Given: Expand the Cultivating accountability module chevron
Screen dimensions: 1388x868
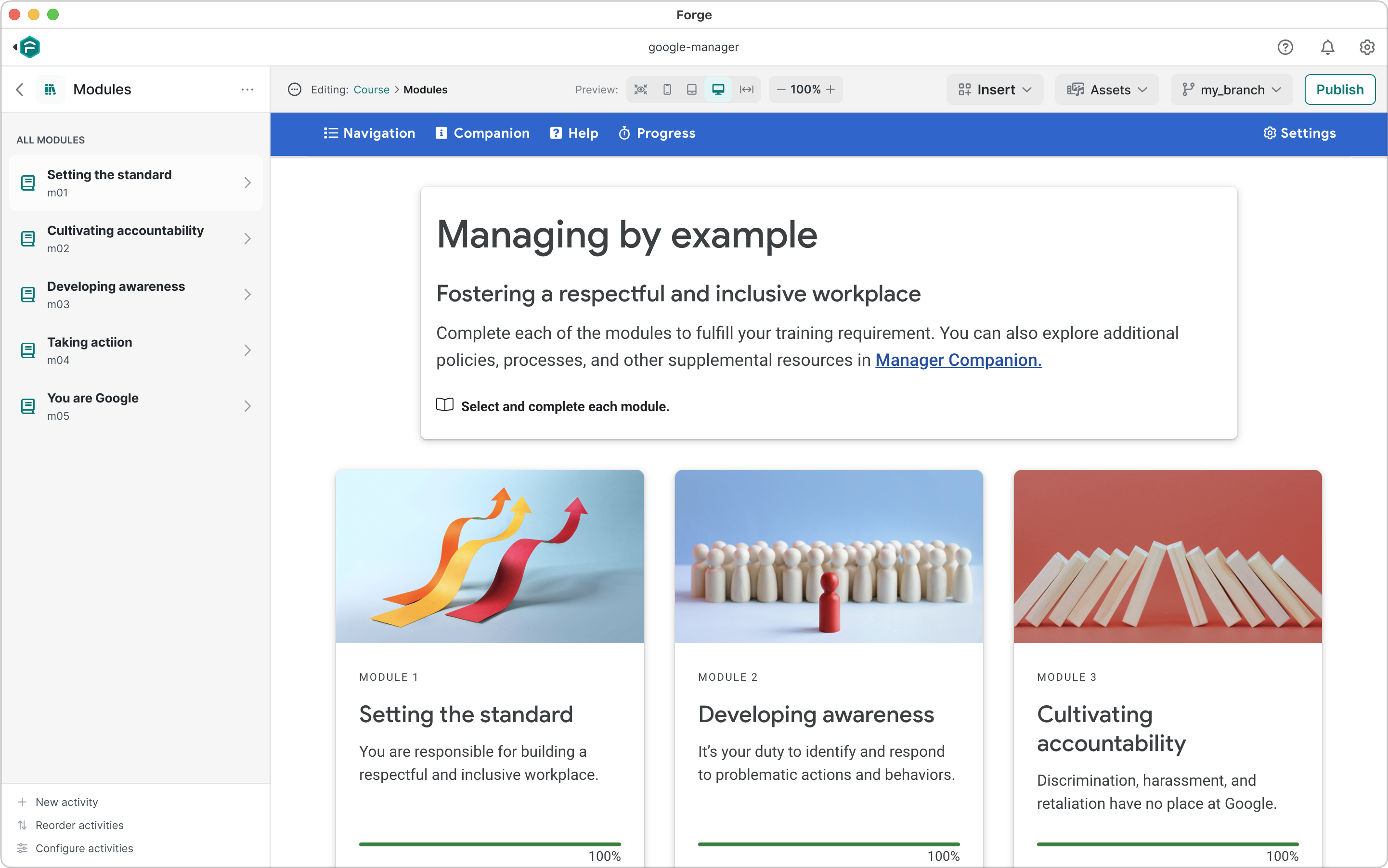Looking at the screenshot, I should pyautogui.click(x=247, y=239).
